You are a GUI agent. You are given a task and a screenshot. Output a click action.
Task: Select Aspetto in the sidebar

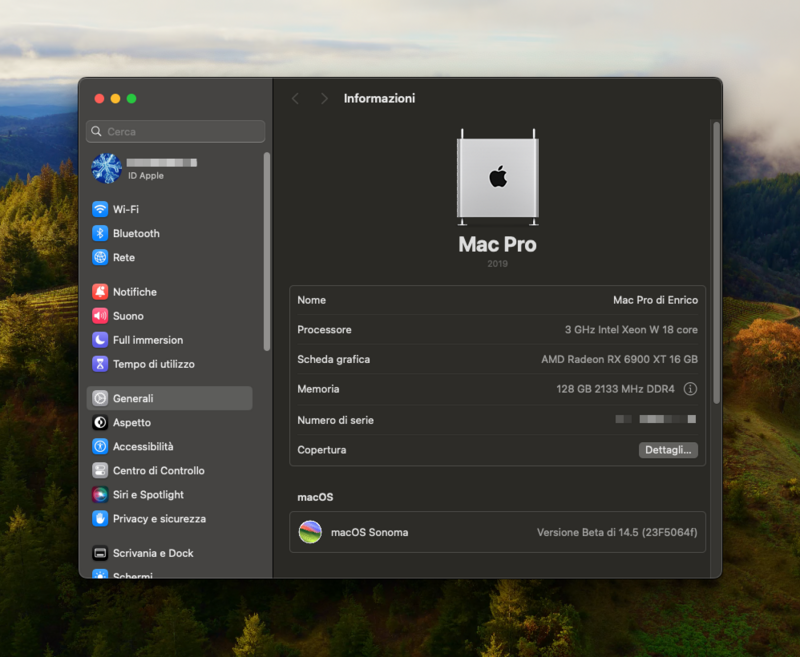[132, 423]
